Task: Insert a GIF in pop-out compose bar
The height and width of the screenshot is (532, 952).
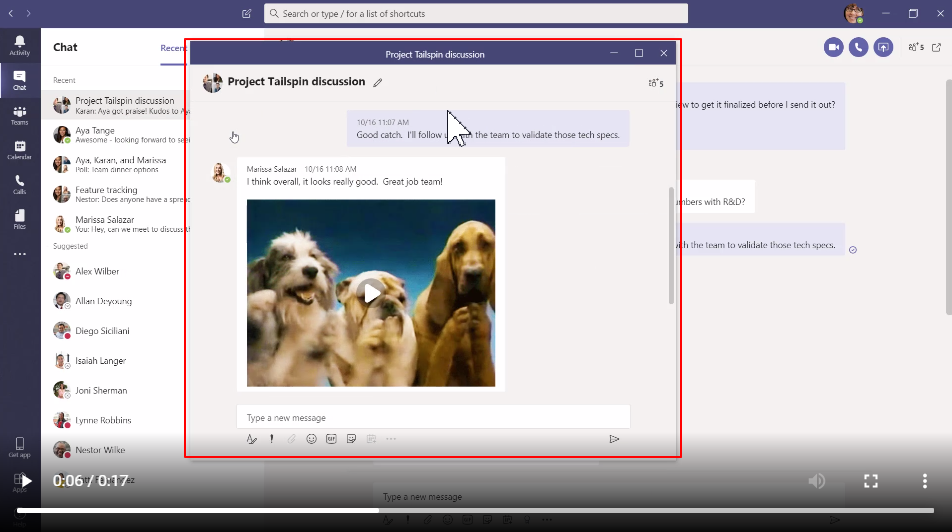Action: [332, 439]
